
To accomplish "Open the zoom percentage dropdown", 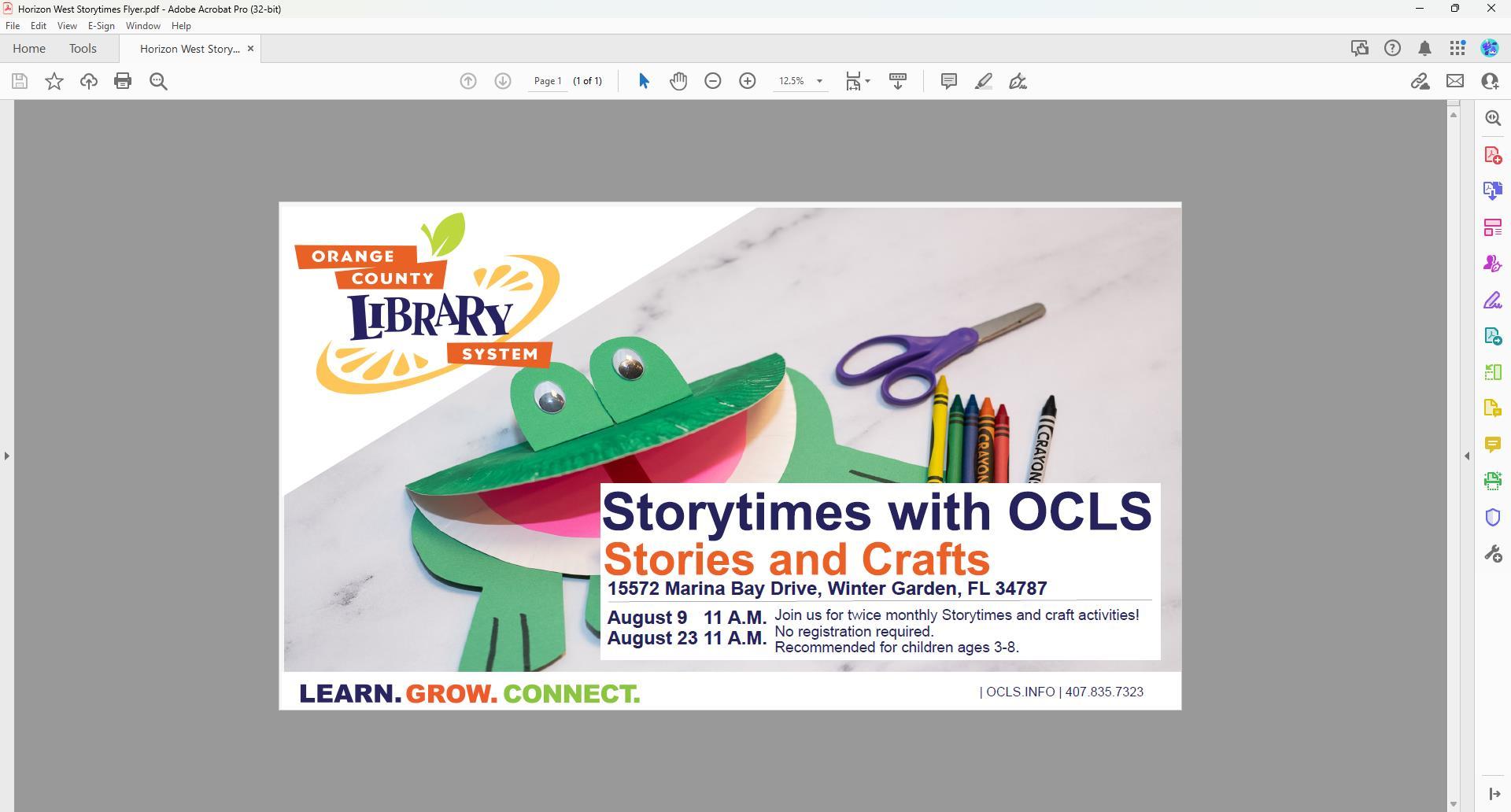I will 819,81.
